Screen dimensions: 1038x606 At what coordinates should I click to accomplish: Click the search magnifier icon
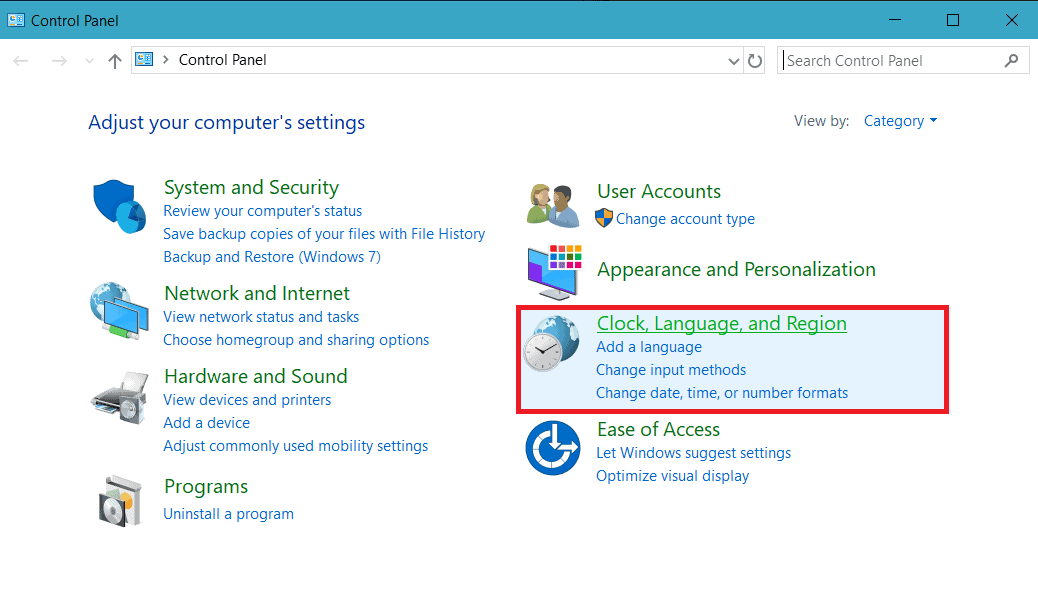point(1011,61)
